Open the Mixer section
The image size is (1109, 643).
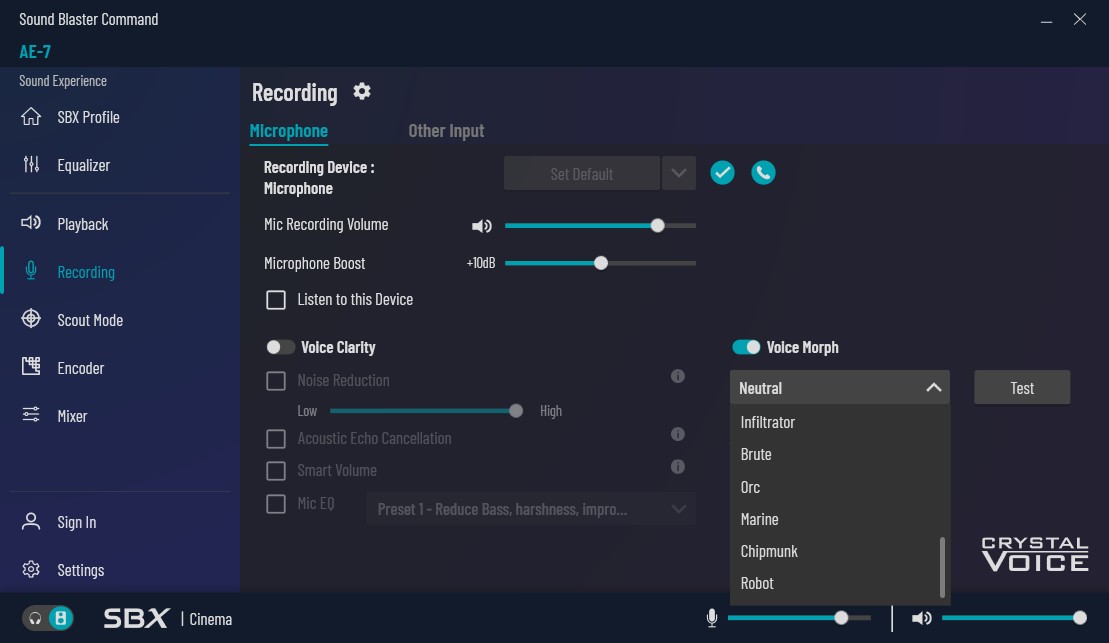[x=72, y=416]
